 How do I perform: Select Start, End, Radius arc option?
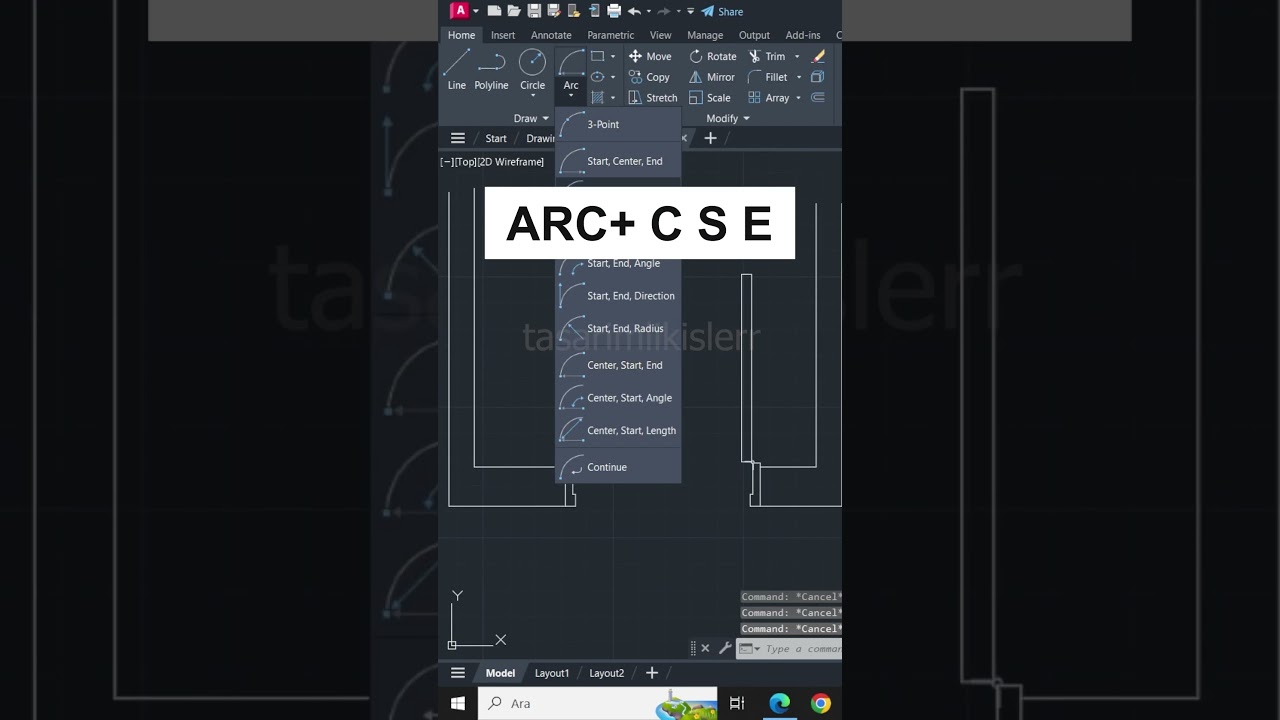[618, 328]
